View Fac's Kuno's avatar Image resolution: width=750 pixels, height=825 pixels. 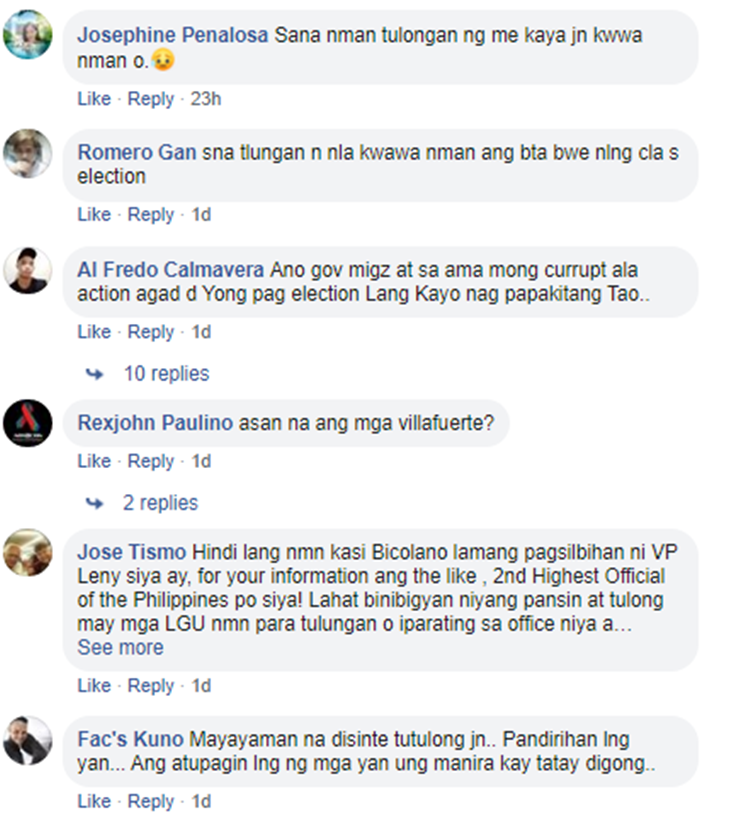click(27, 740)
